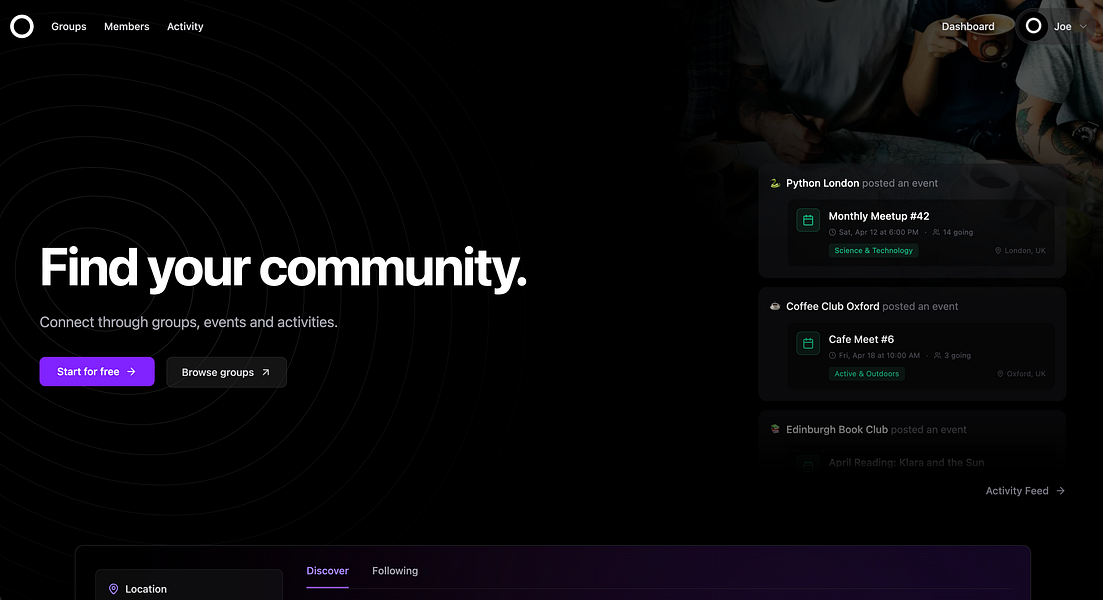The image size is (1103, 600).
Task: Switch to the Following tab
Action: [x=395, y=570]
